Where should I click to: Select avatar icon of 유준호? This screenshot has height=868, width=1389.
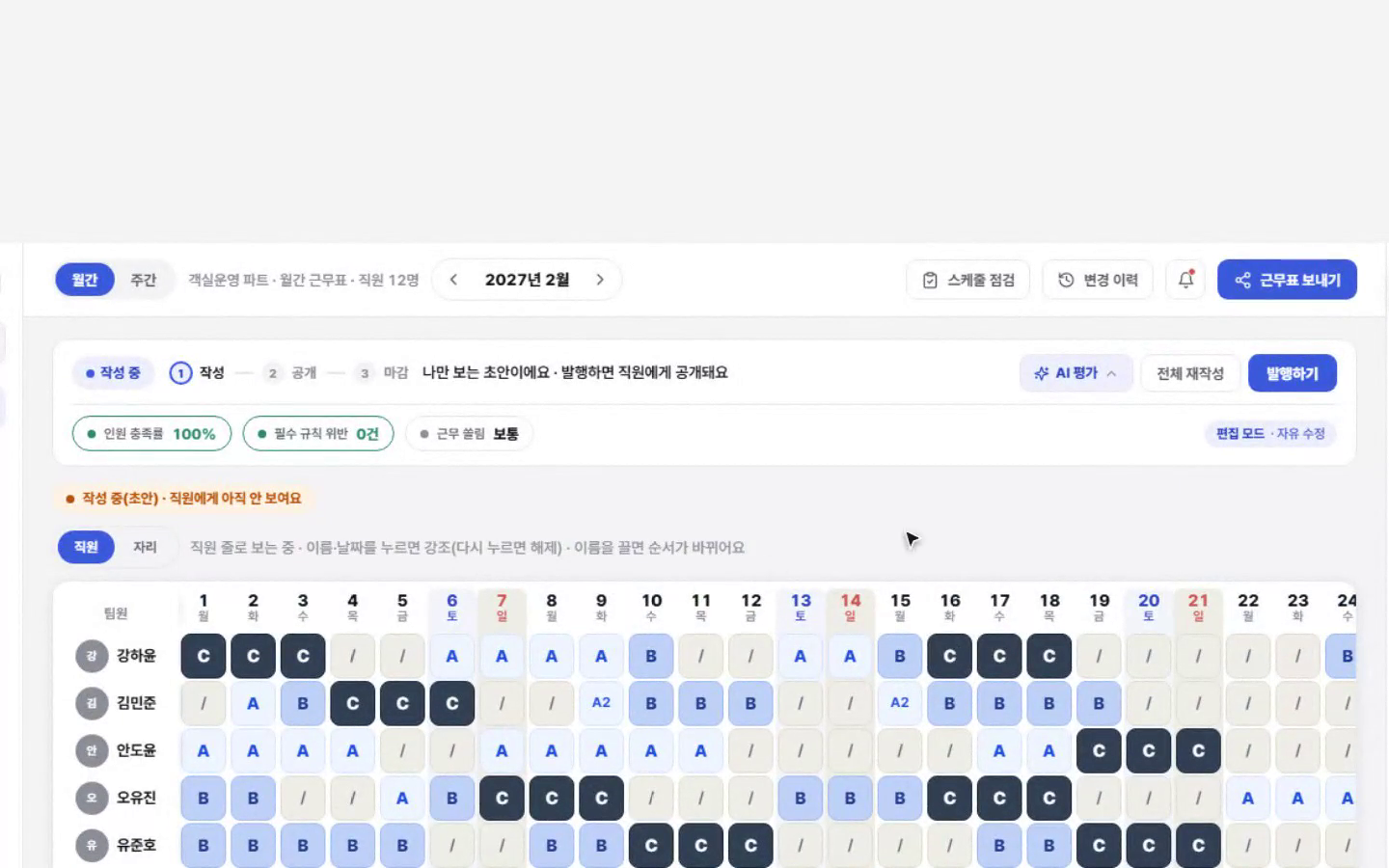coord(92,845)
